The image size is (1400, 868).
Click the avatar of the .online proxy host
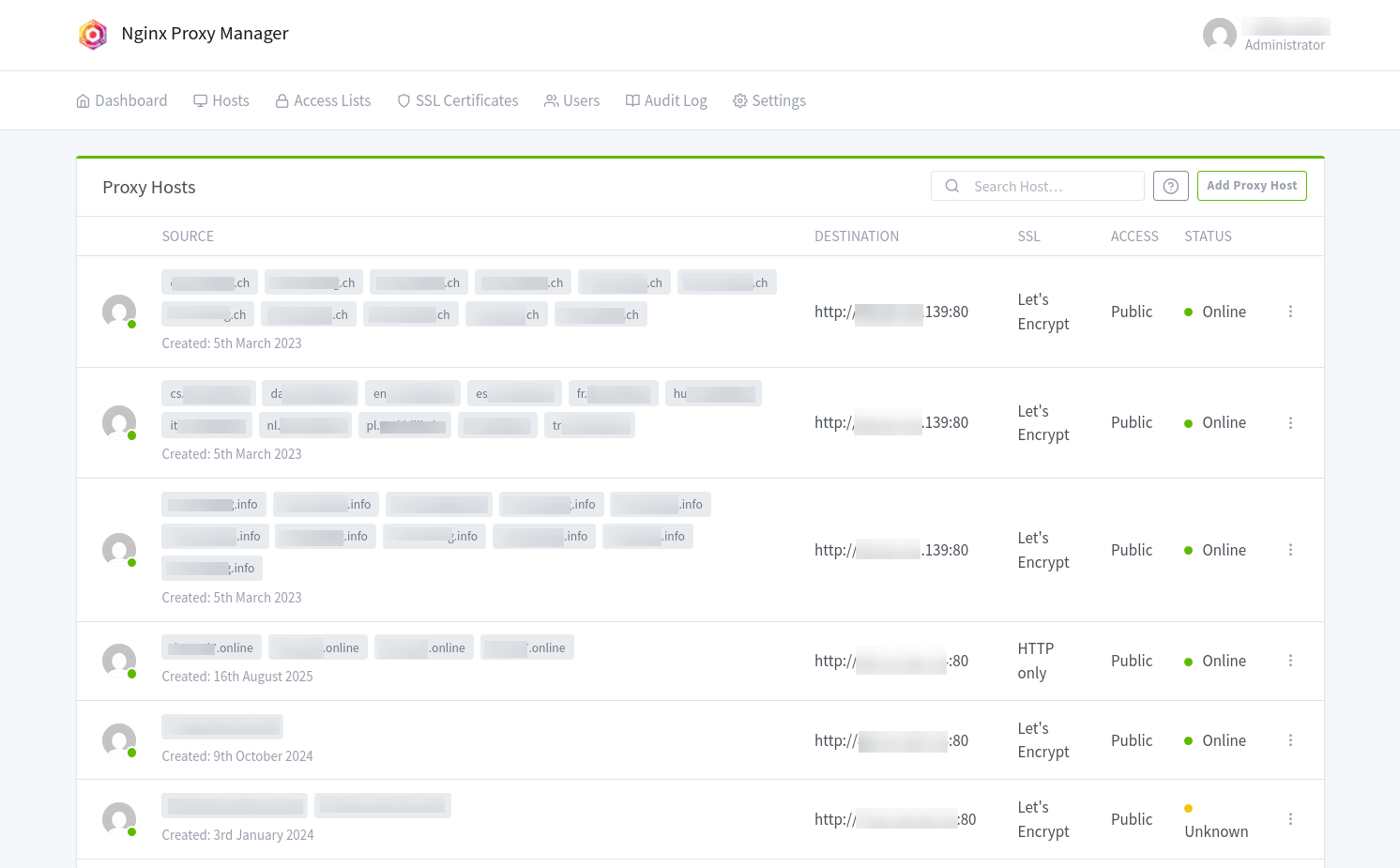(119, 661)
